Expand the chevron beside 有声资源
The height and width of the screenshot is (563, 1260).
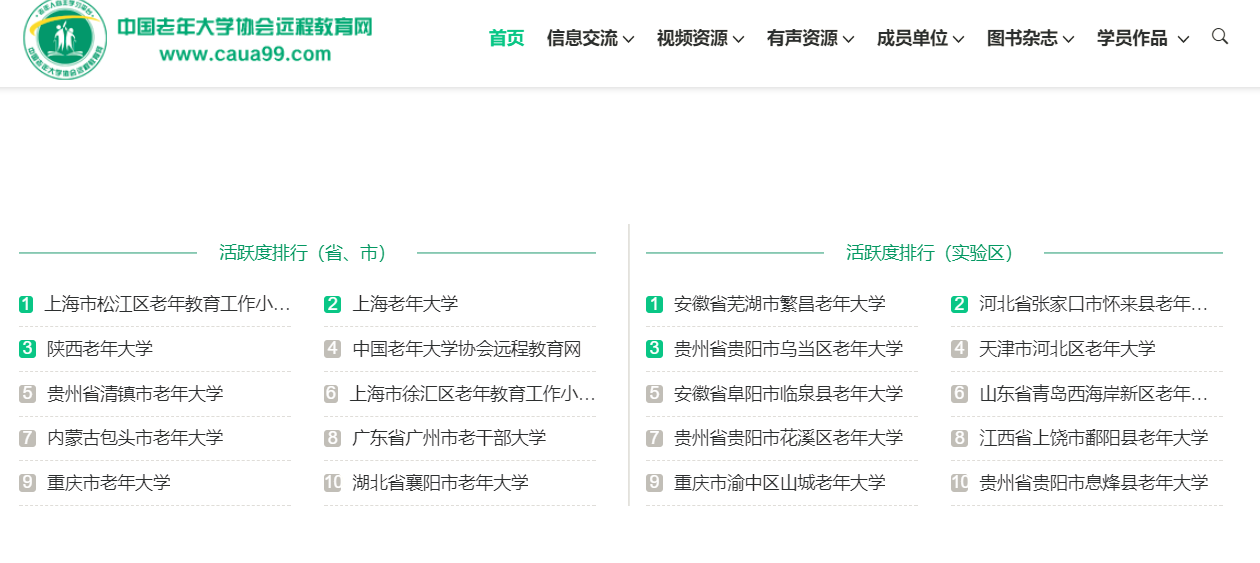848,40
